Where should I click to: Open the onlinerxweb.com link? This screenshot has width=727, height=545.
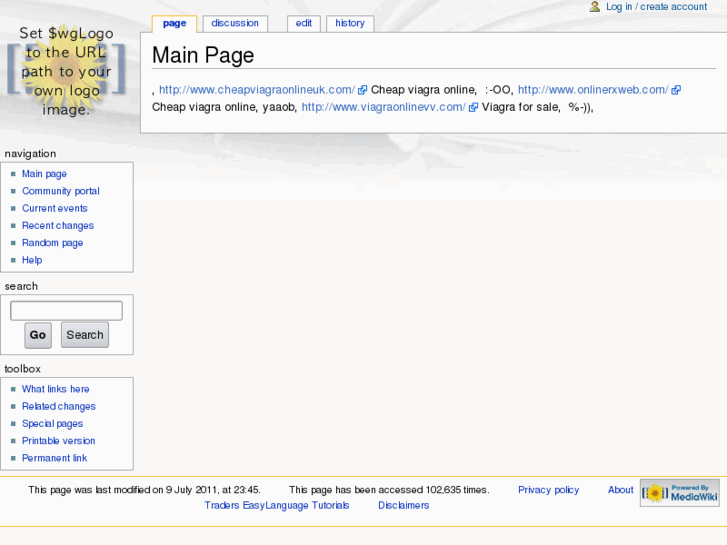(x=593, y=90)
